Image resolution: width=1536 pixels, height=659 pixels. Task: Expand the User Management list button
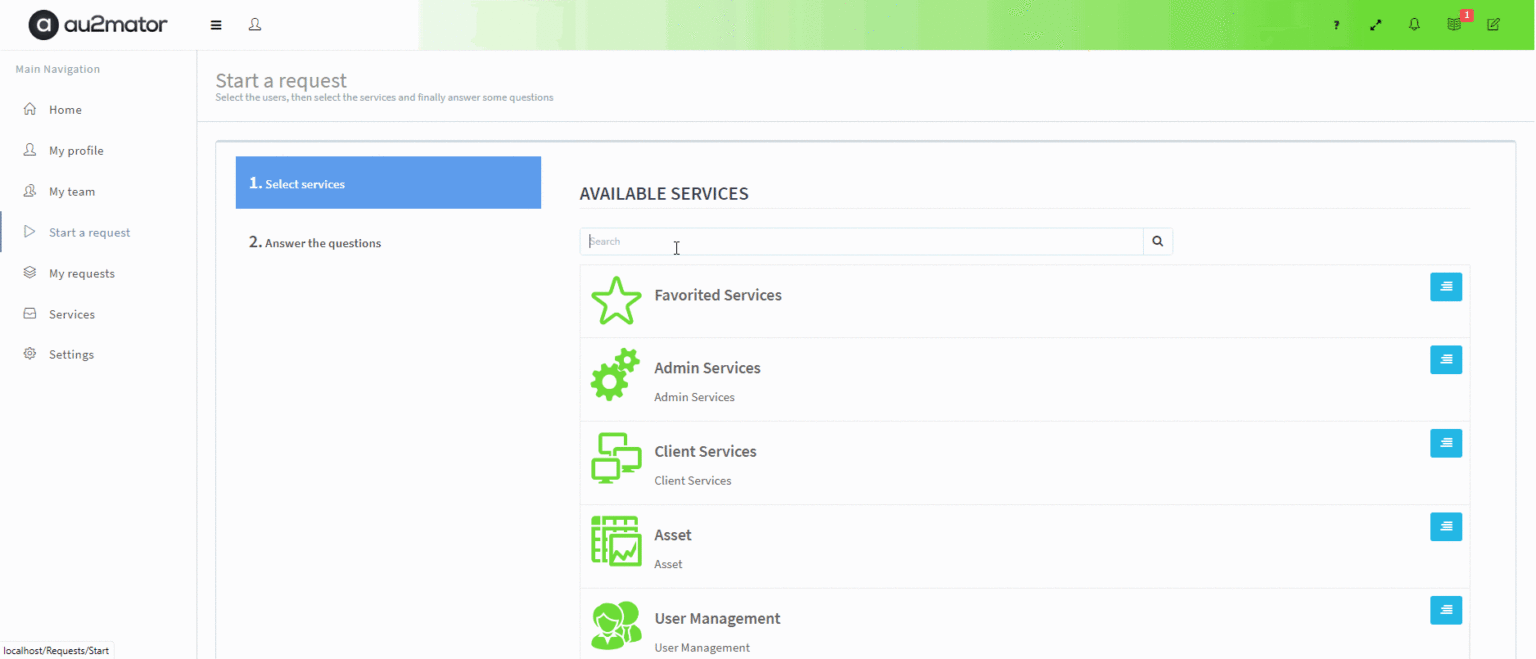point(1446,610)
